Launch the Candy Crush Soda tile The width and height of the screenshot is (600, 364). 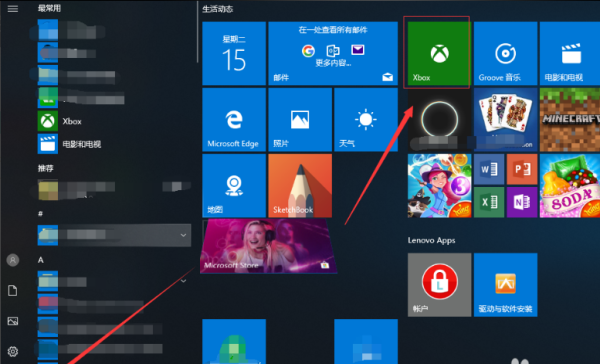pos(570,186)
